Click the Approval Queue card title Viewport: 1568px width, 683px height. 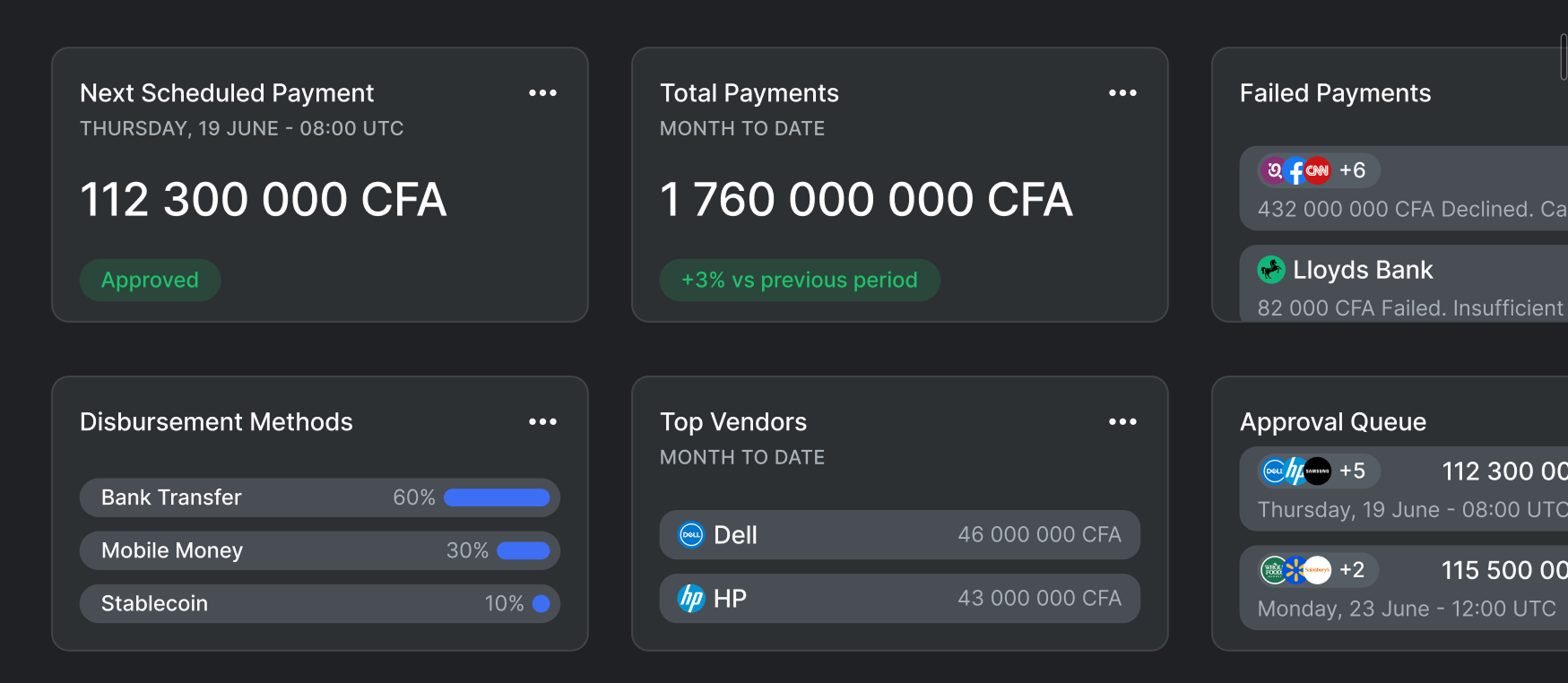(1332, 422)
